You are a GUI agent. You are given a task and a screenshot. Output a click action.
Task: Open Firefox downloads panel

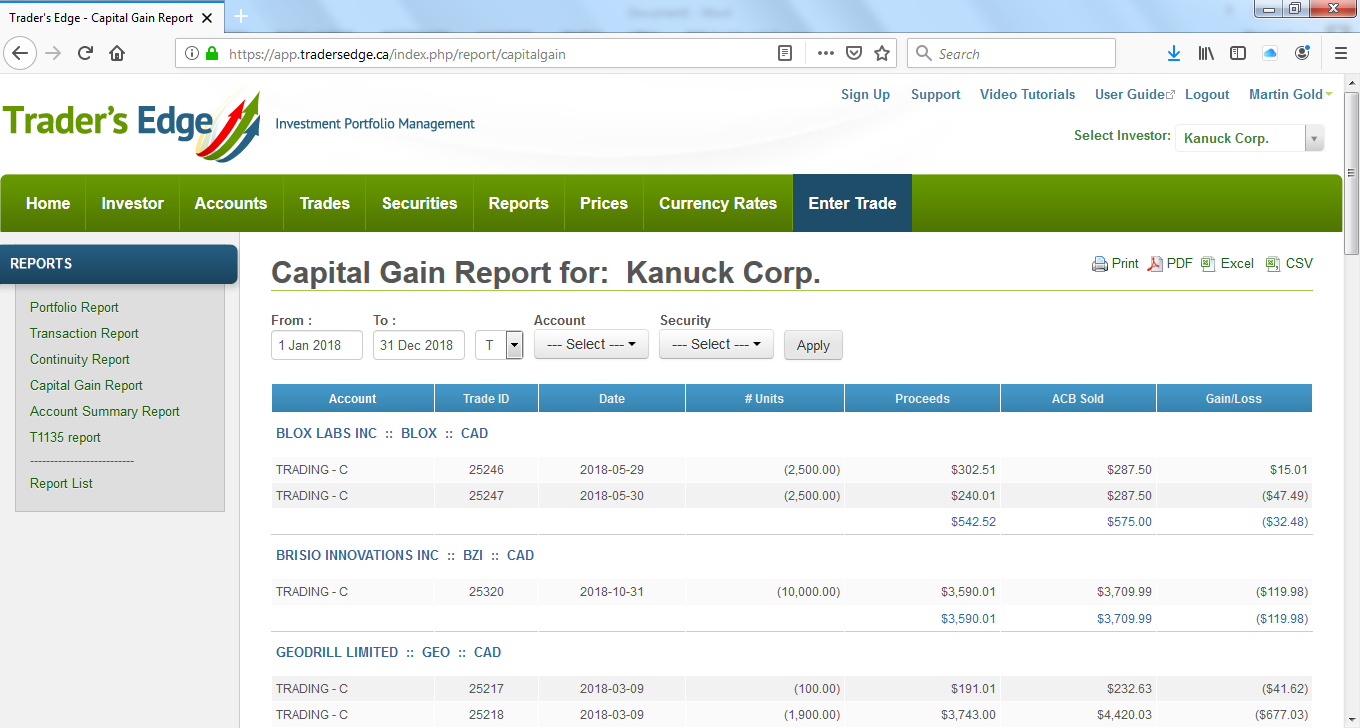1174,54
